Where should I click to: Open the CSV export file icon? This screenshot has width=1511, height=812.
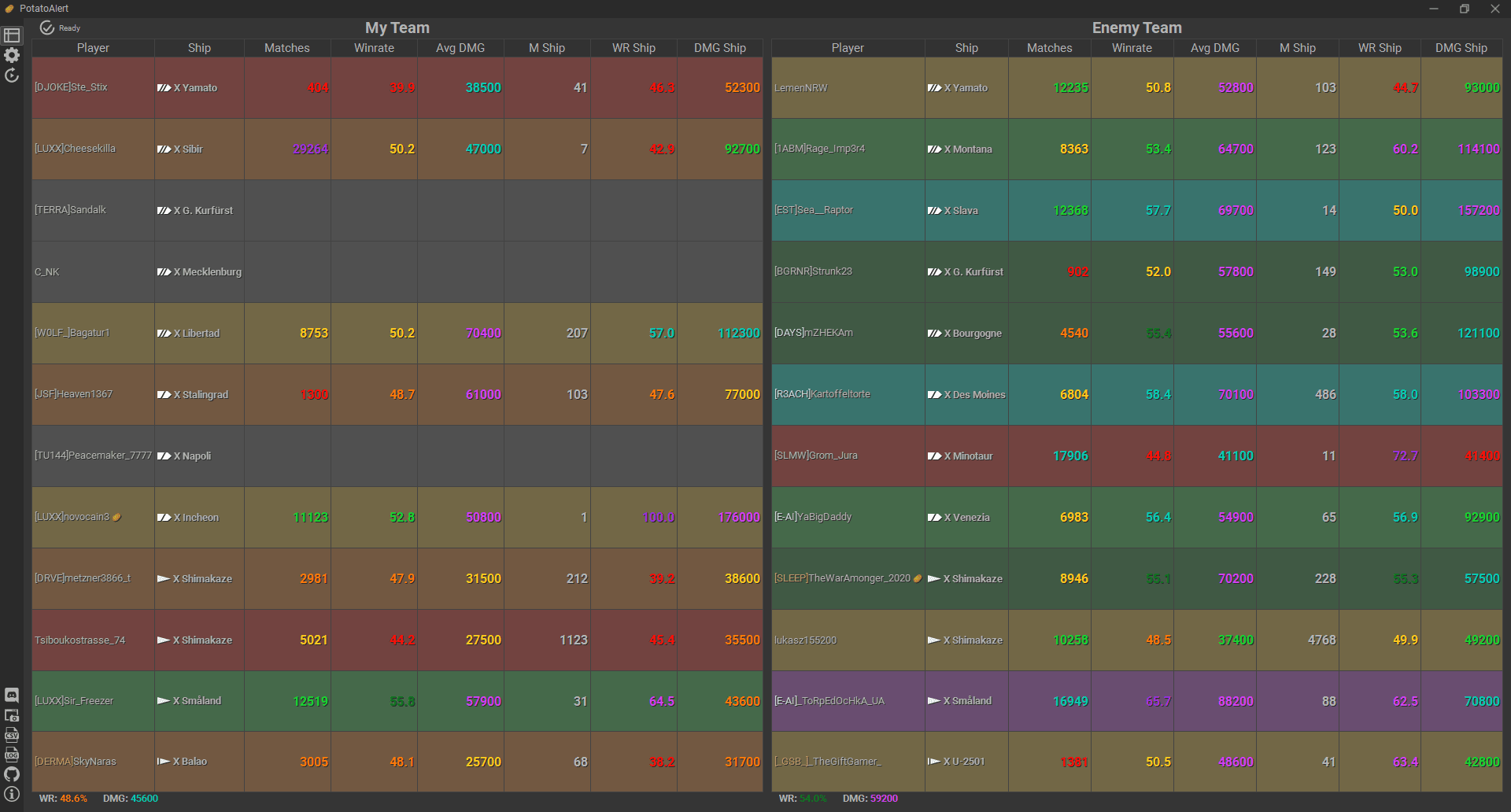pyautogui.click(x=12, y=735)
